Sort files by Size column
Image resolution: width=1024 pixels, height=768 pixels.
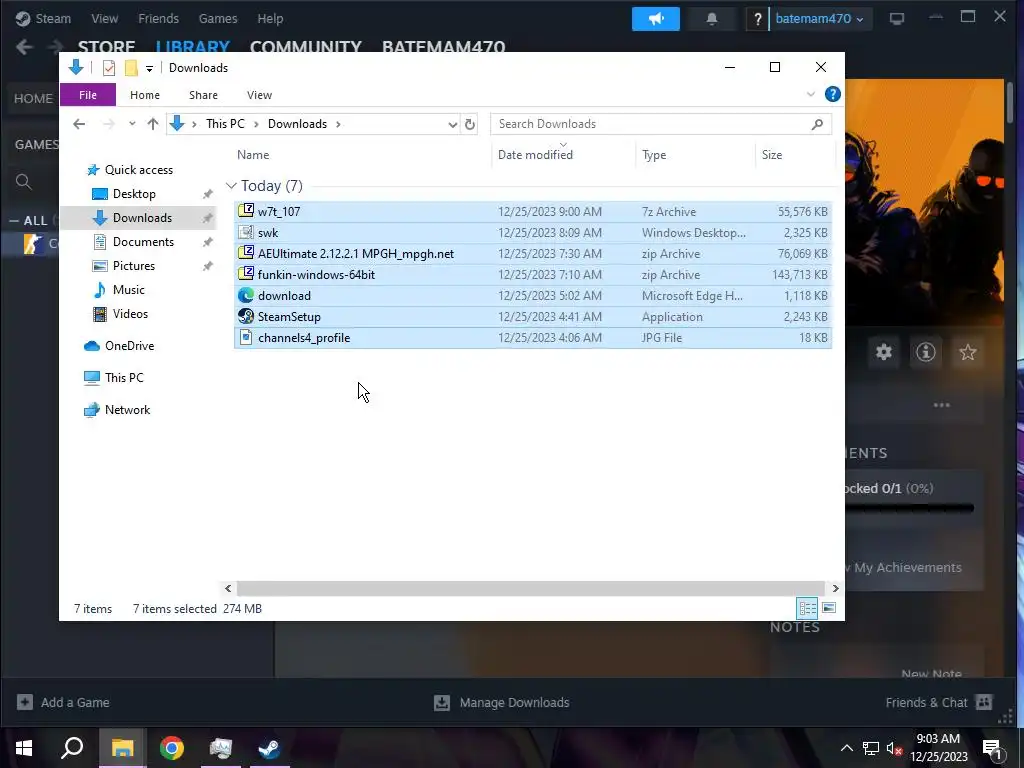(x=795, y=155)
